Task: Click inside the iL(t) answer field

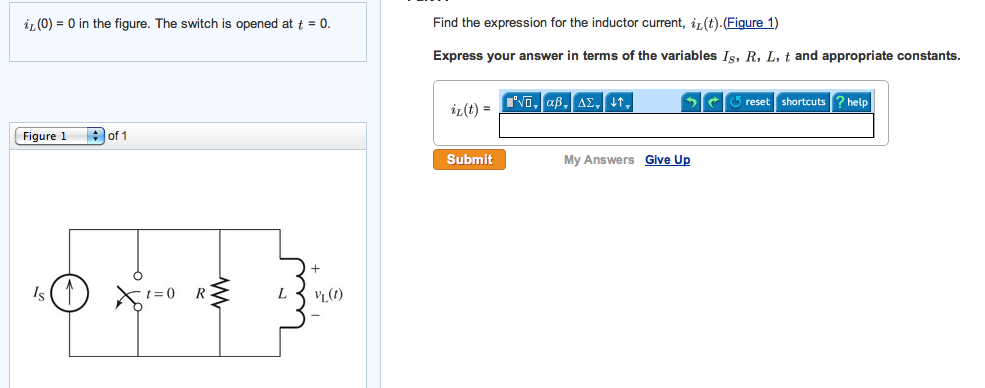Action: pos(686,126)
